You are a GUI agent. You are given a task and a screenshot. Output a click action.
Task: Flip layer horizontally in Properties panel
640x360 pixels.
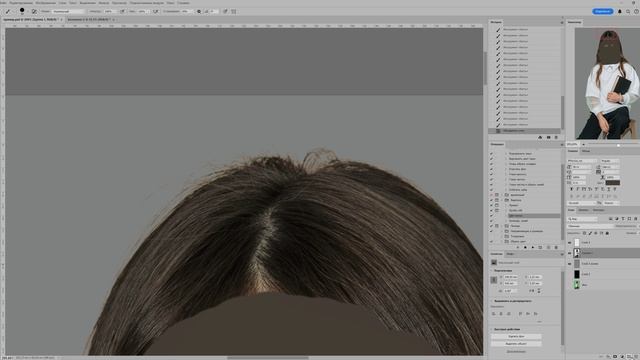532,291
